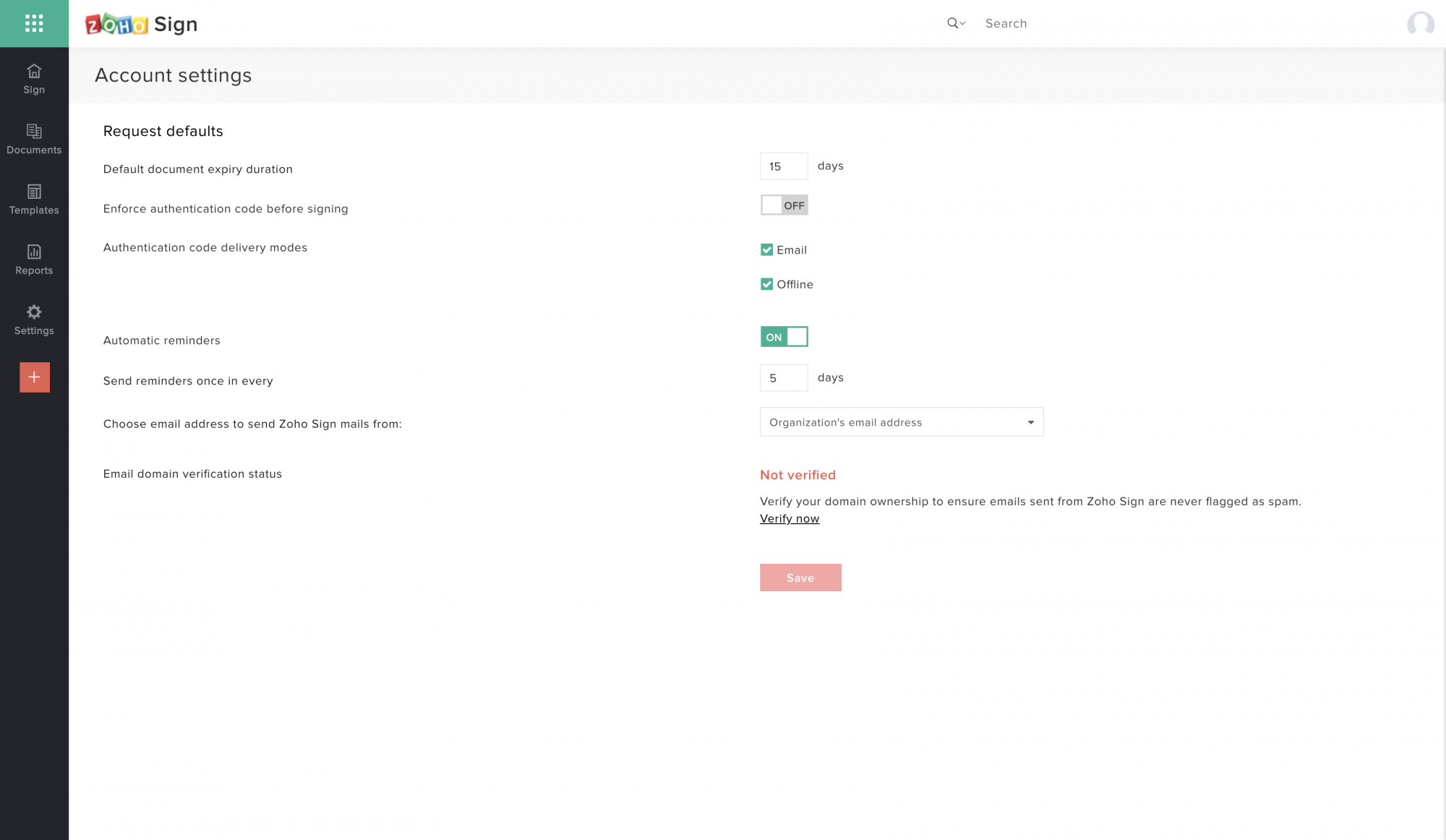Expand search filter dropdown arrow
Viewport: 1446px width, 840px height.
(x=962, y=24)
